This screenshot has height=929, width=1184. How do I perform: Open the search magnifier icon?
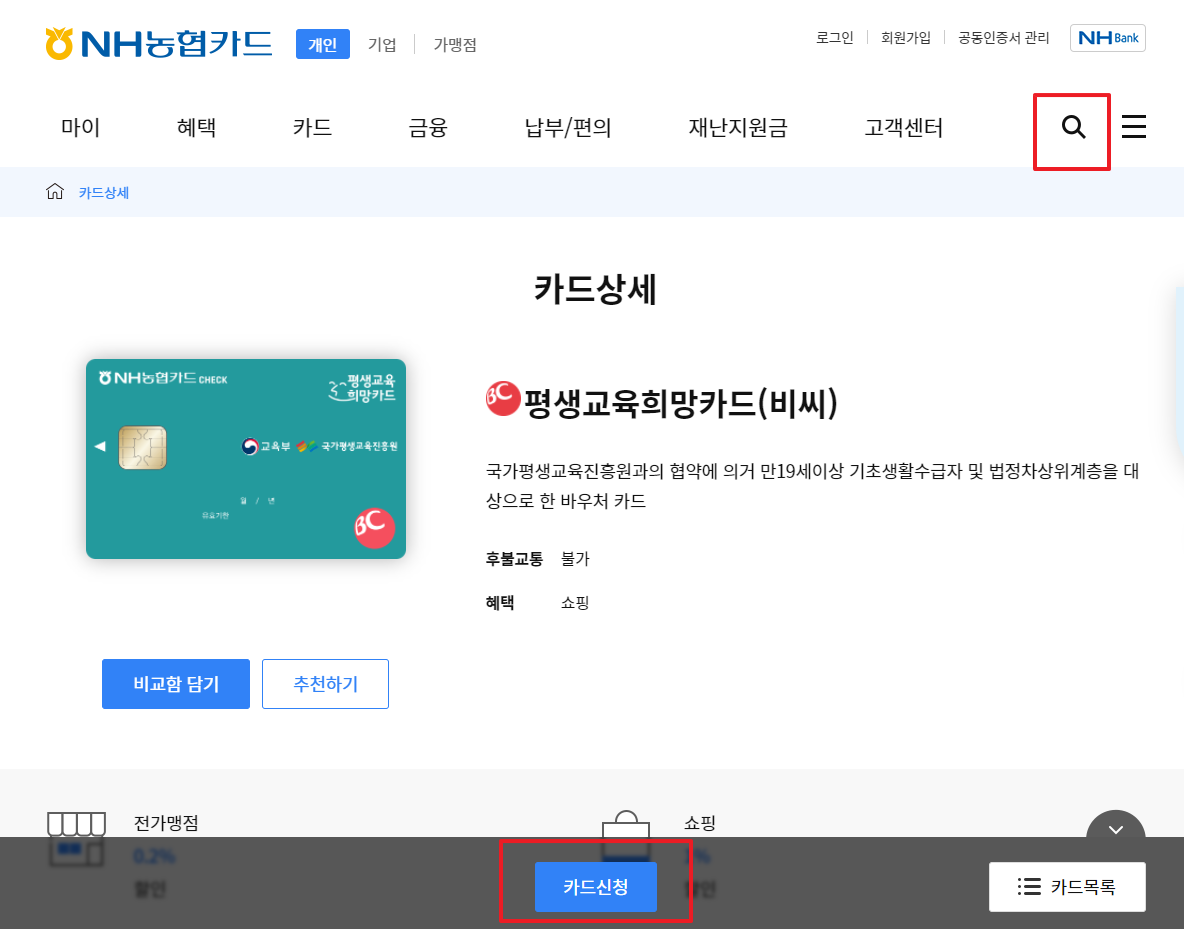pos(1073,127)
